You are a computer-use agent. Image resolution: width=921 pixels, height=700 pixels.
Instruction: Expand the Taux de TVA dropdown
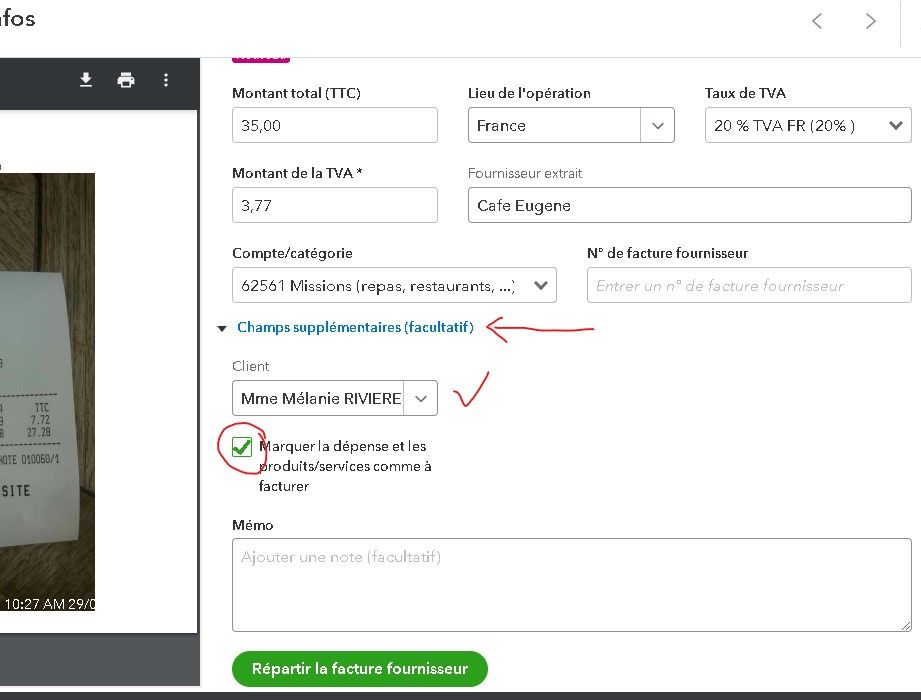coord(894,126)
